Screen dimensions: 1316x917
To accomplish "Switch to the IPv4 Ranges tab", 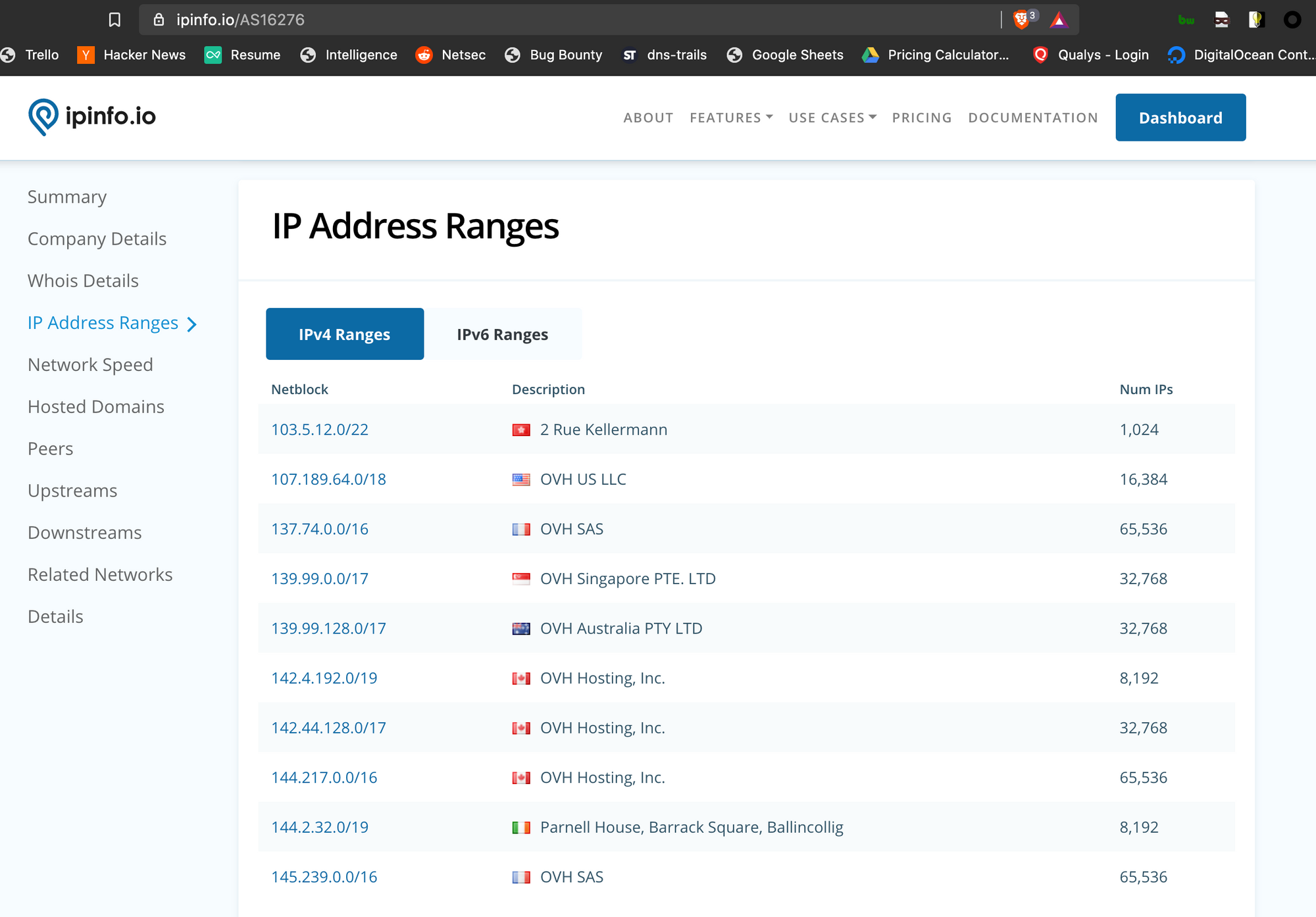I will coord(345,334).
